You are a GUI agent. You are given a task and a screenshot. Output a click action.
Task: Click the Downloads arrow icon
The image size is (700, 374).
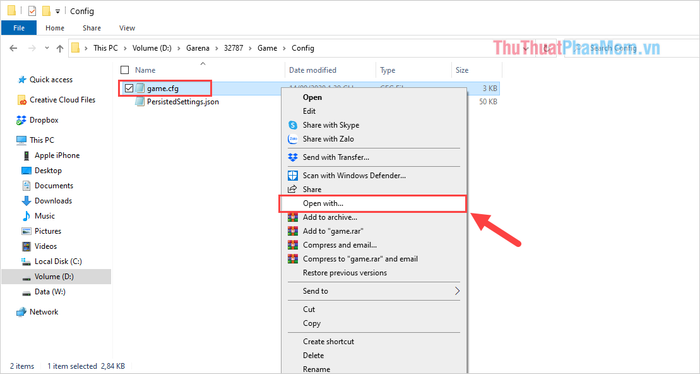[x=26, y=201]
